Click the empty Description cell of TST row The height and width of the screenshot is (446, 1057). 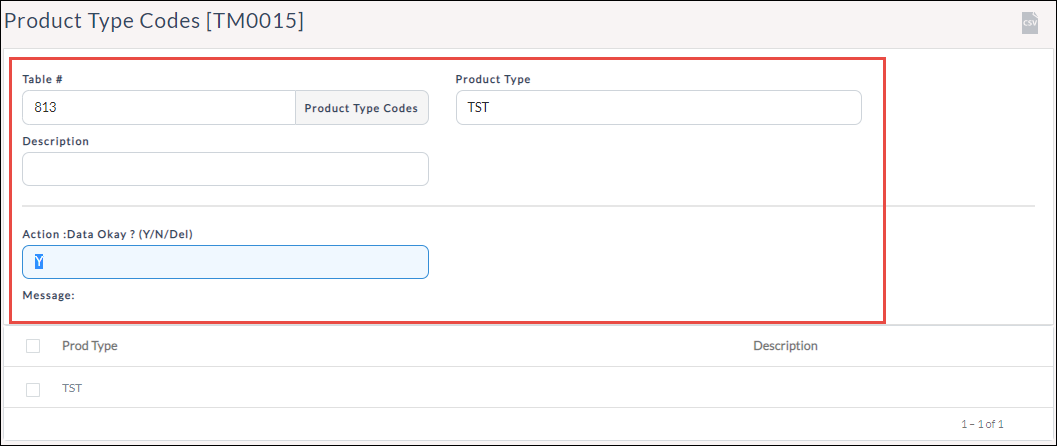pos(785,389)
